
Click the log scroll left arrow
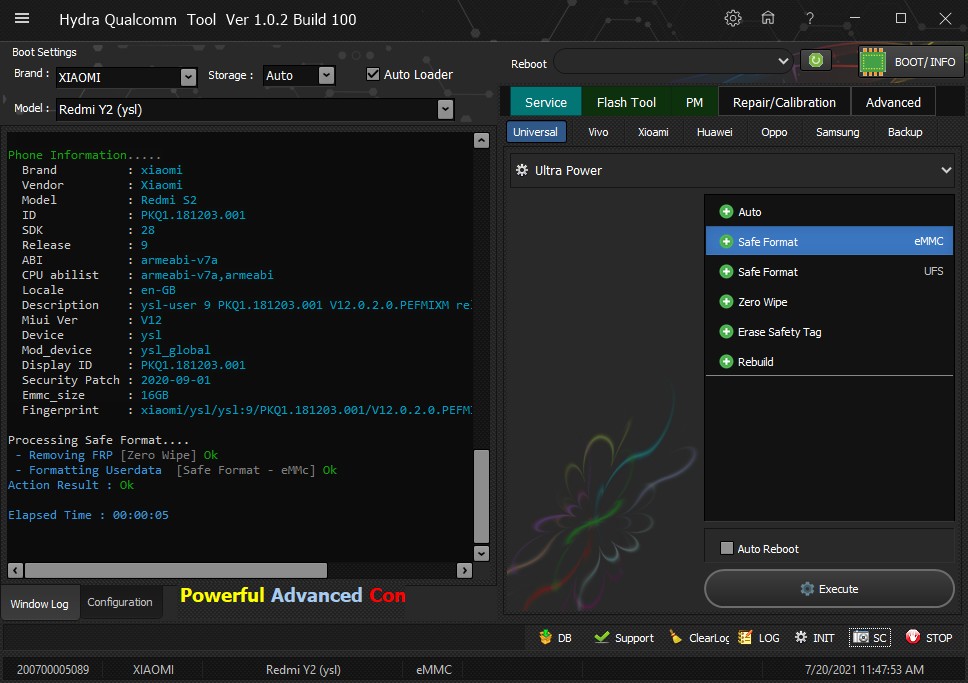[x=15, y=570]
